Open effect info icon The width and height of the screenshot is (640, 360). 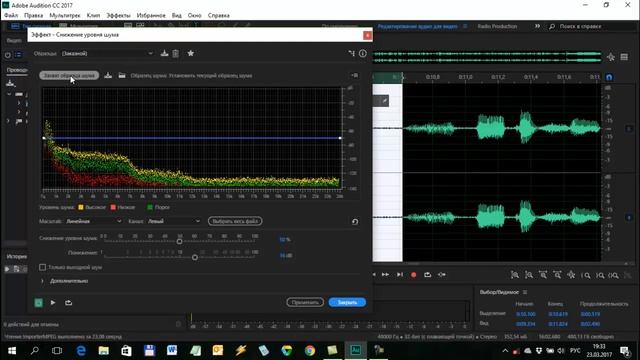click(363, 53)
